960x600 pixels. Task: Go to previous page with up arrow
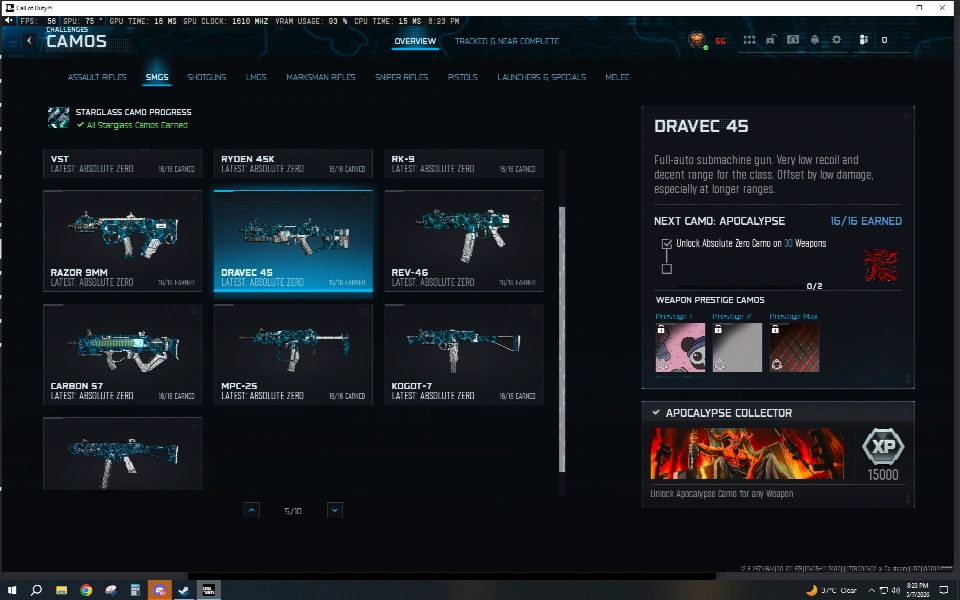coord(252,510)
